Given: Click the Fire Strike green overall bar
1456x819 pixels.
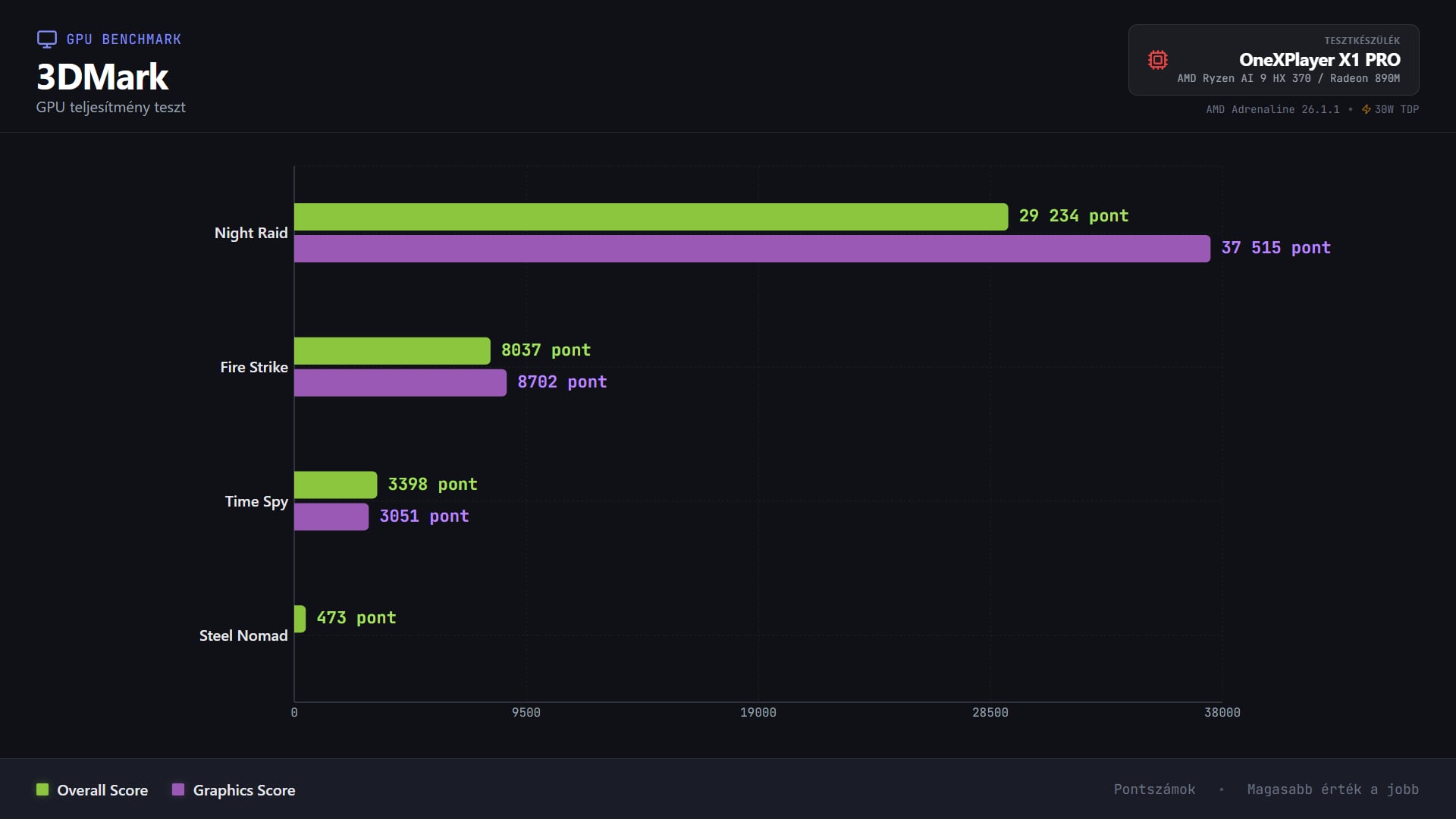Looking at the screenshot, I should [x=392, y=351].
